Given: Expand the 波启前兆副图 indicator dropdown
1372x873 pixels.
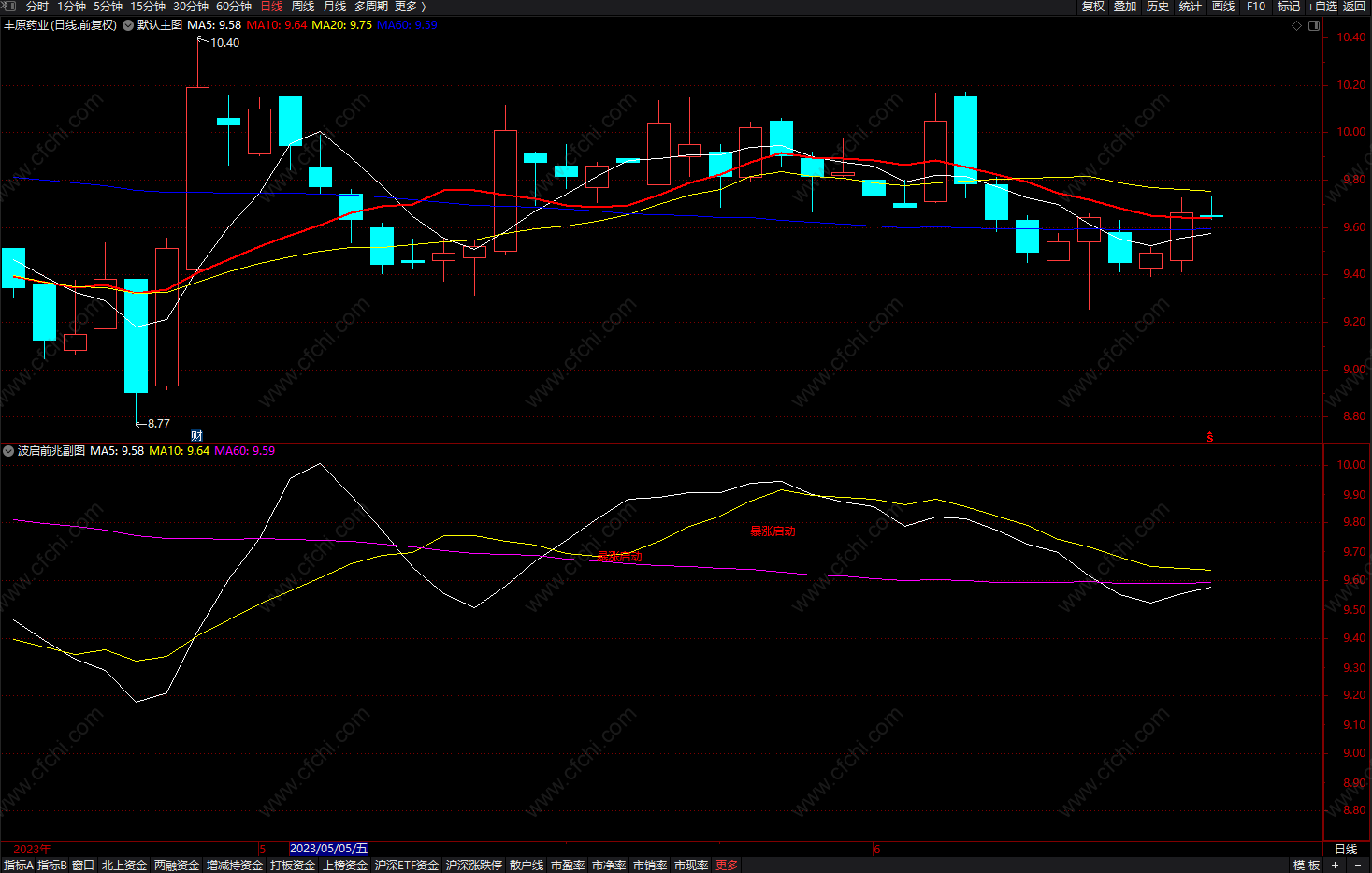Looking at the screenshot, I should [8, 451].
